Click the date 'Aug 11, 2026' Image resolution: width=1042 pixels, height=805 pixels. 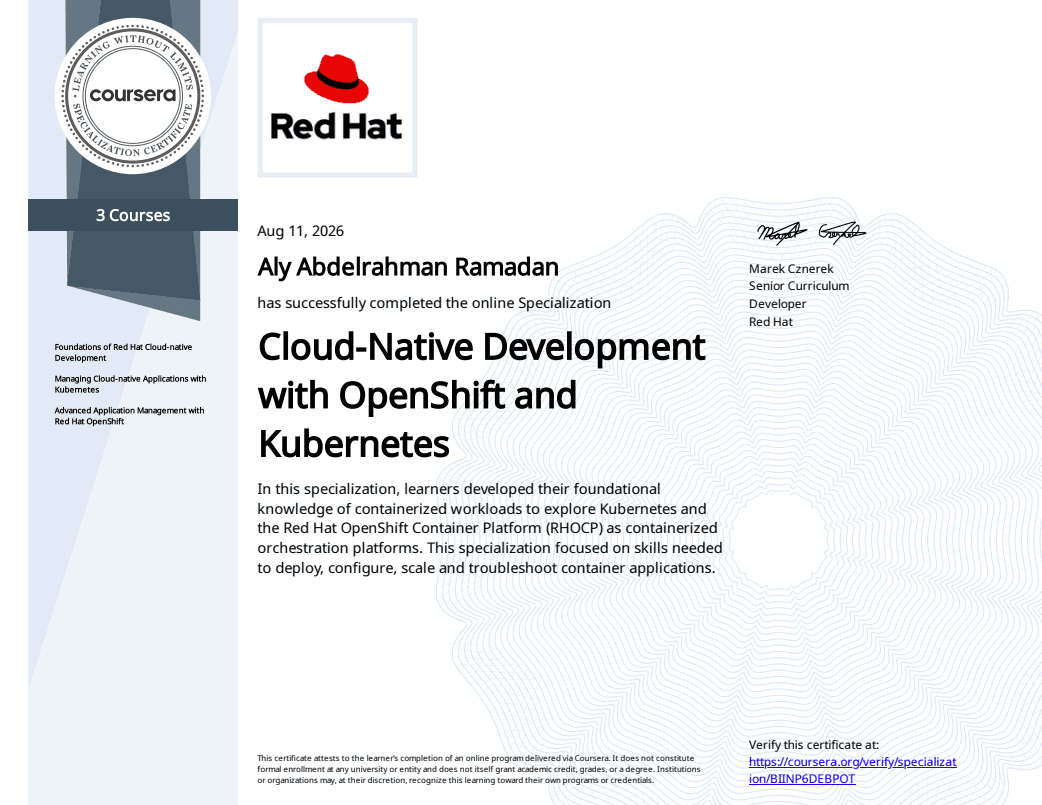point(300,231)
